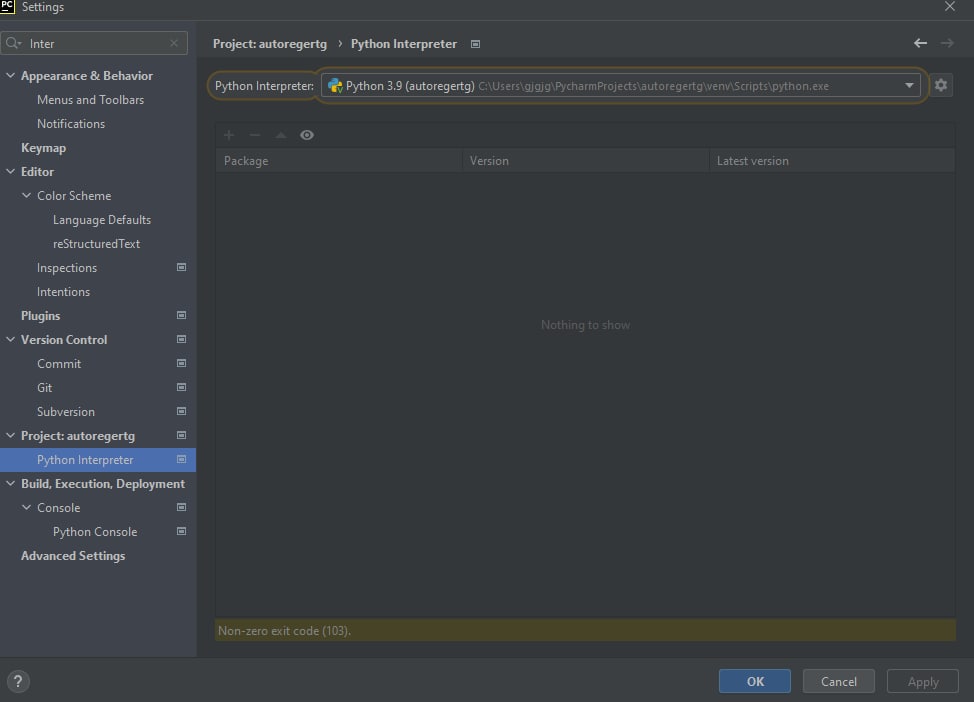Select Language Defaults color scheme

[x=102, y=220]
